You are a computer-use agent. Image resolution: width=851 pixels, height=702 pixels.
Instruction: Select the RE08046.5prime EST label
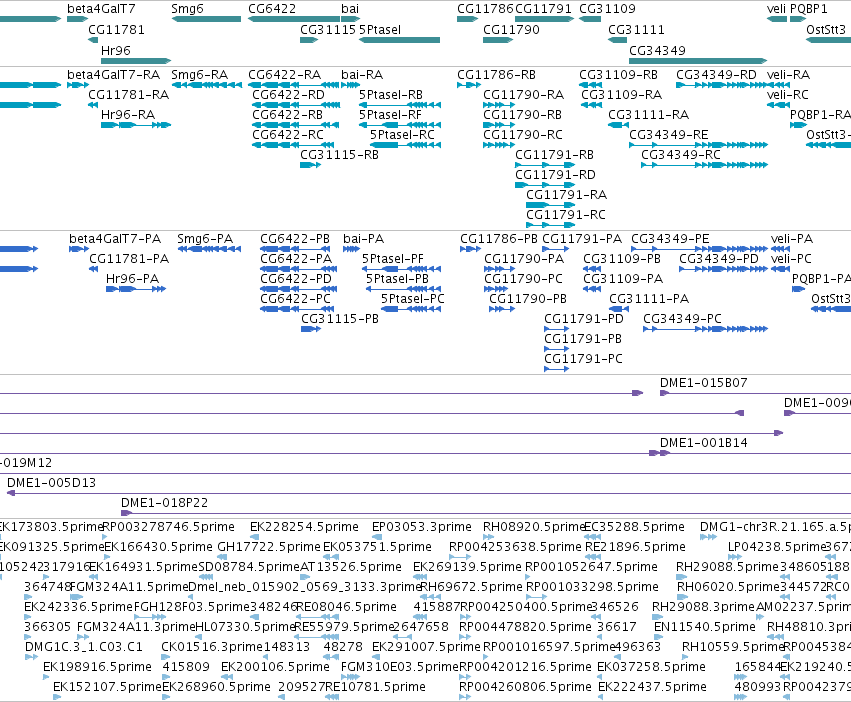[x=347, y=607]
